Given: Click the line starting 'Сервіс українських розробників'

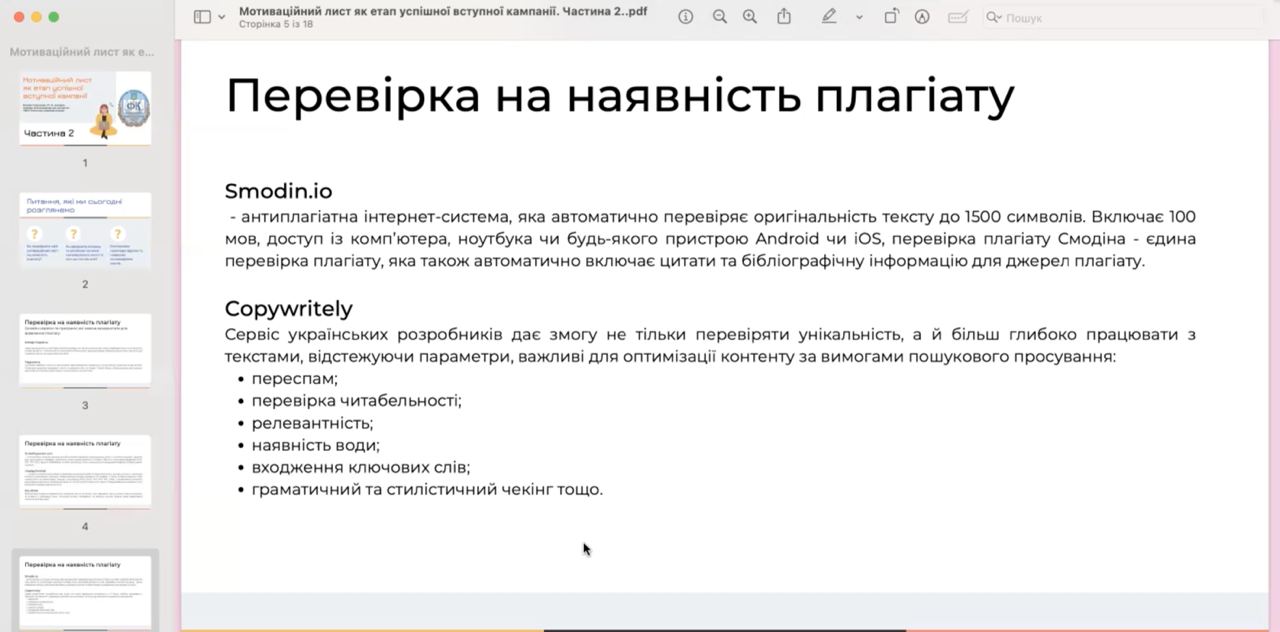Looking at the screenshot, I should coord(710,334).
